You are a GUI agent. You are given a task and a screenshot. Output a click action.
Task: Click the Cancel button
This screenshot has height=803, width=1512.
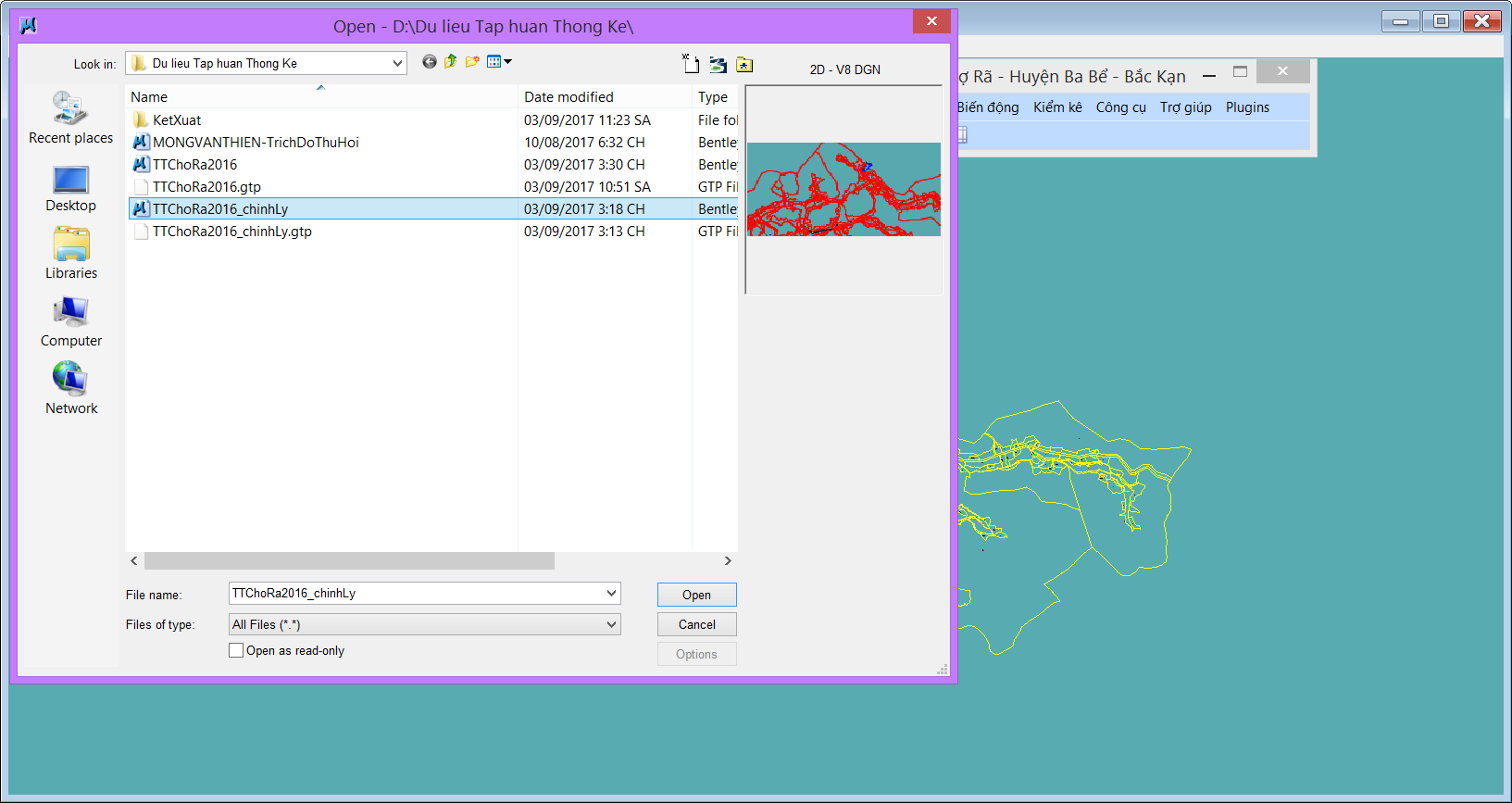tap(696, 624)
